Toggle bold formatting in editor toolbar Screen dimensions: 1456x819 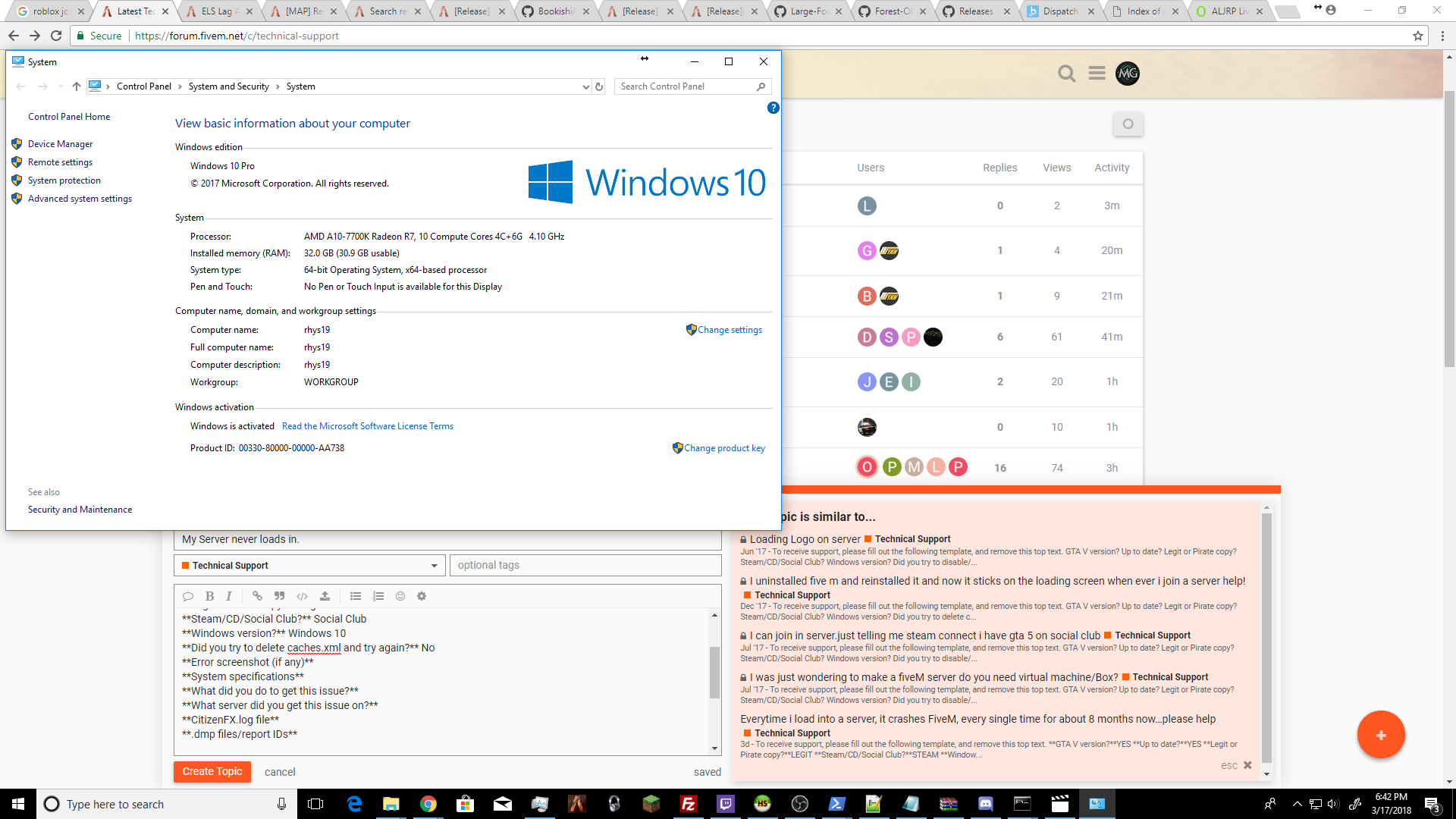click(x=210, y=596)
